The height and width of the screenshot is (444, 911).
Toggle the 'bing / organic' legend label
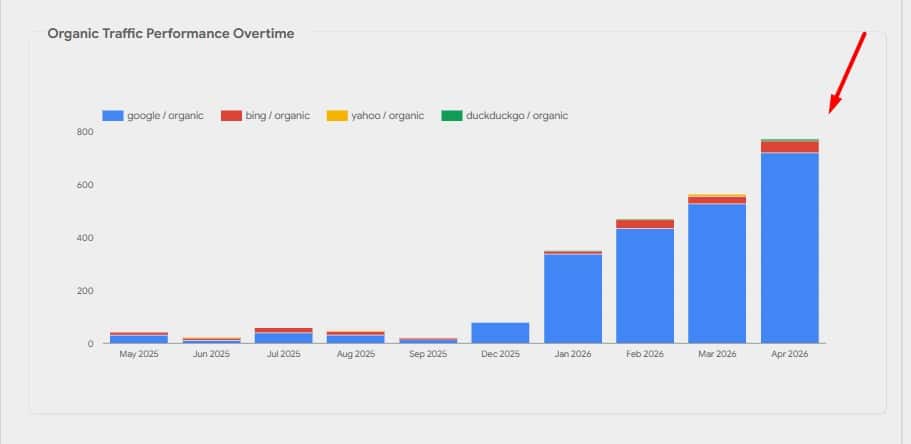(x=278, y=116)
